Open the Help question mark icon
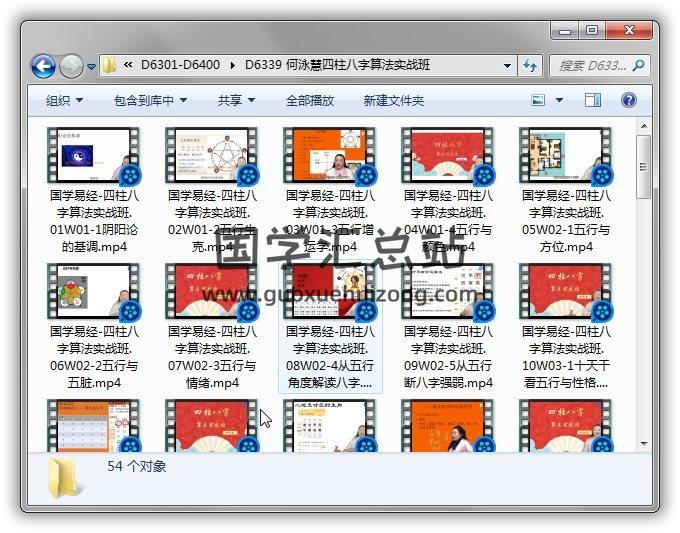Screen dimensions: 680x533 click(629, 100)
